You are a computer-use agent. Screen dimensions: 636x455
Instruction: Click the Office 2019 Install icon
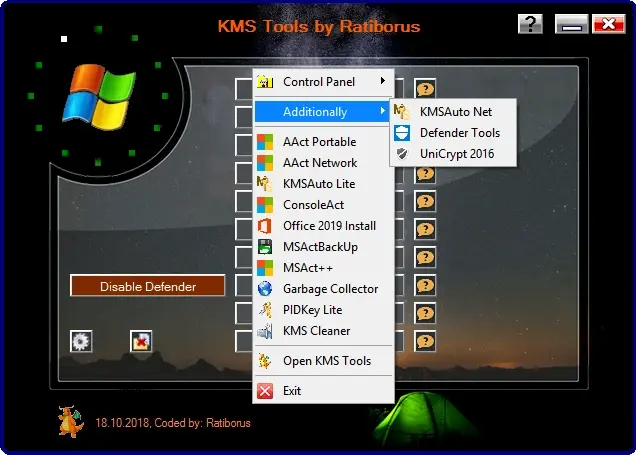pos(265,226)
